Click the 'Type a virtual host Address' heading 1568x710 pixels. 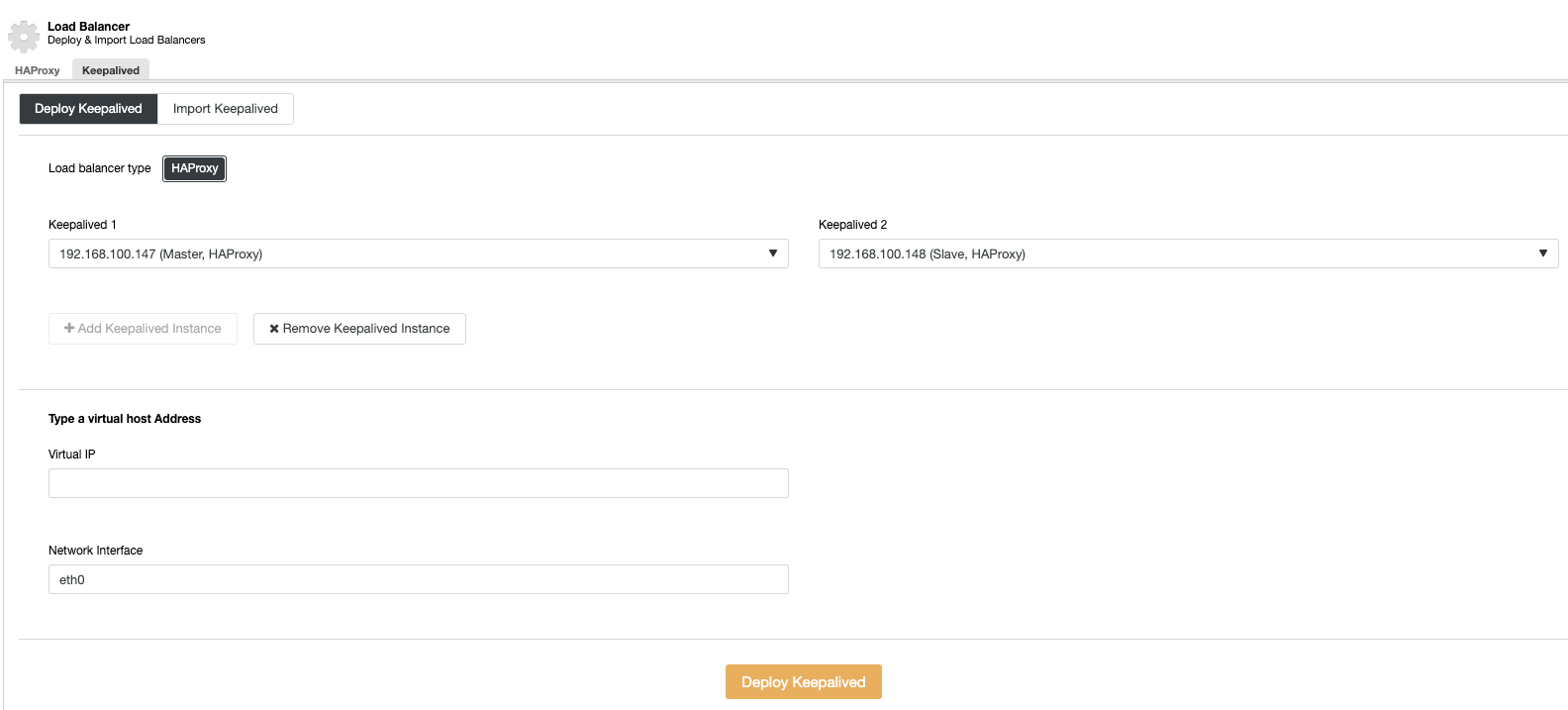pyautogui.click(x=125, y=419)
